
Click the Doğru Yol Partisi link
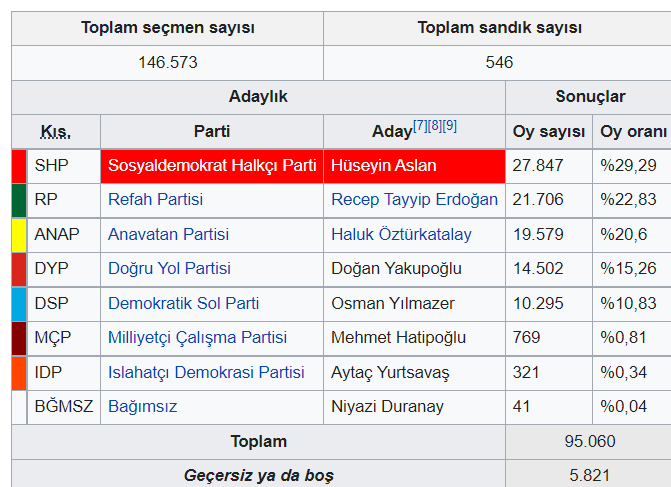coord(169,268)
